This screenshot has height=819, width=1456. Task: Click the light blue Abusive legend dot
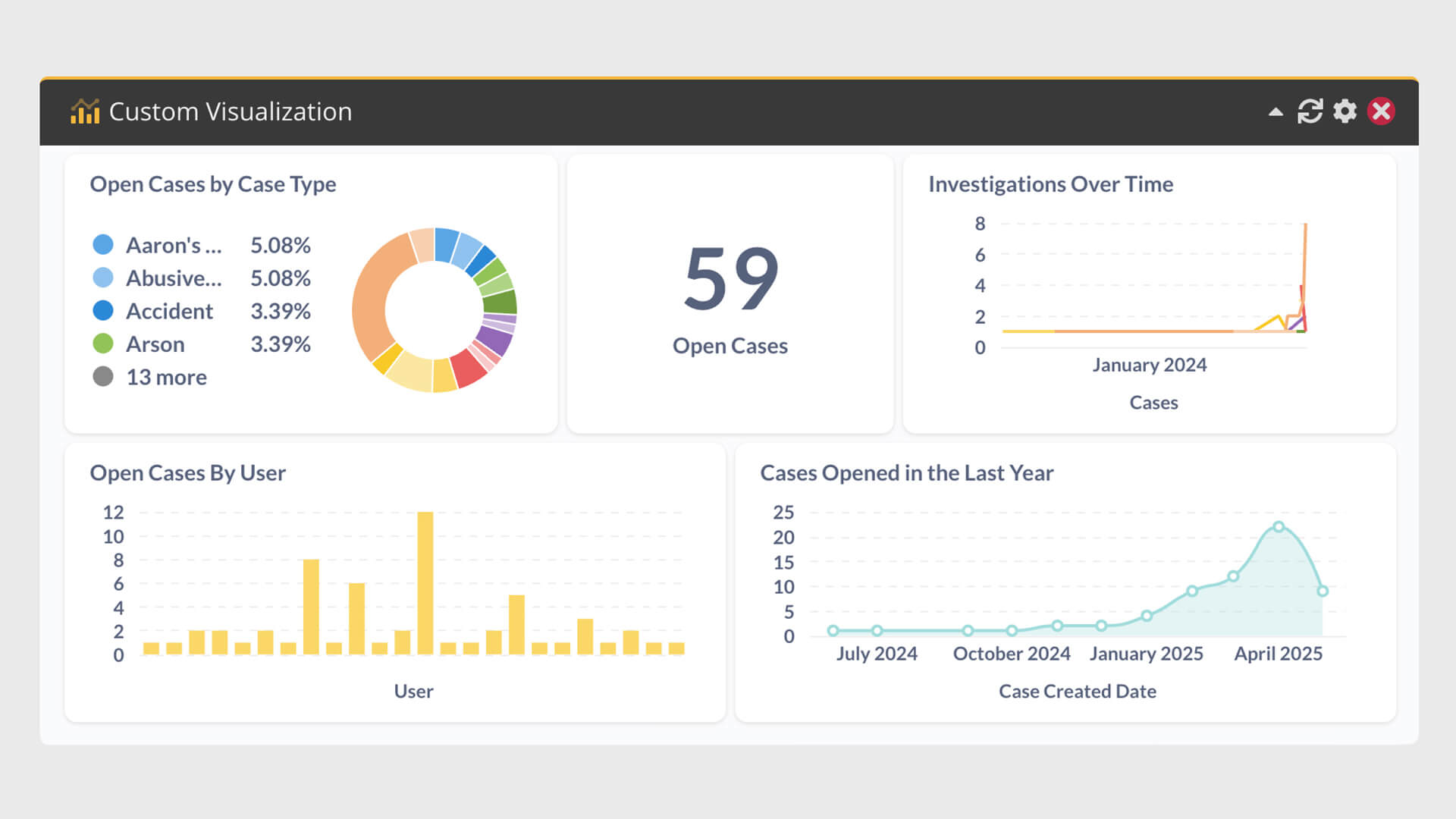101,278
